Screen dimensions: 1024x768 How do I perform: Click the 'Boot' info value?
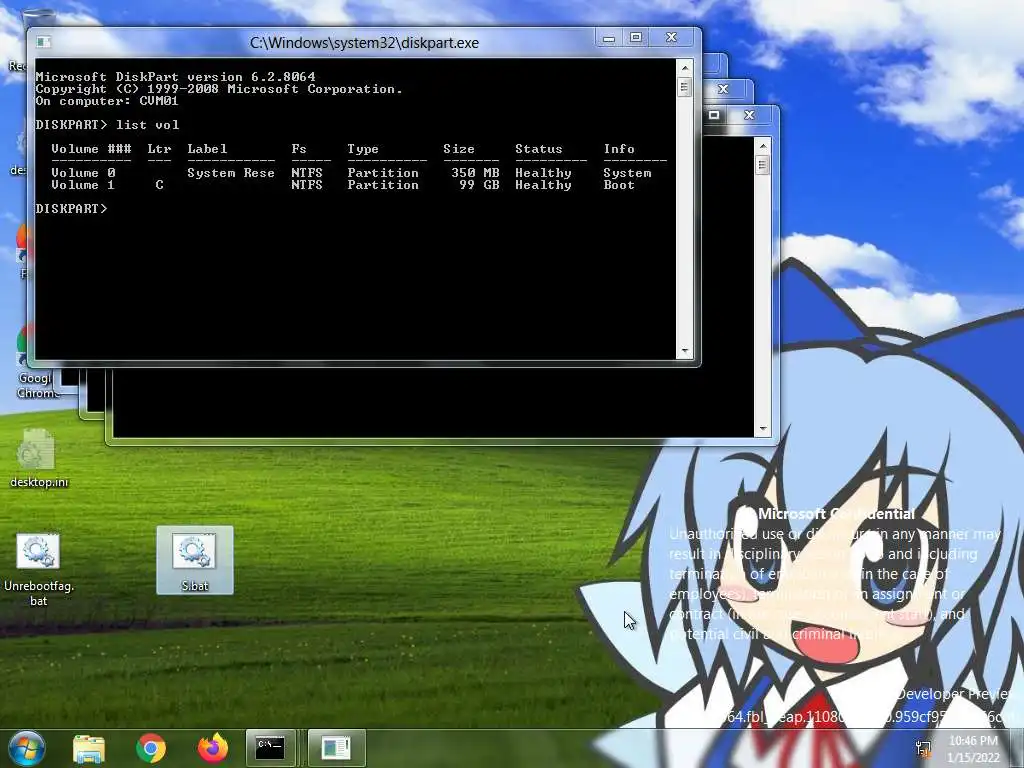coord(619,185)
